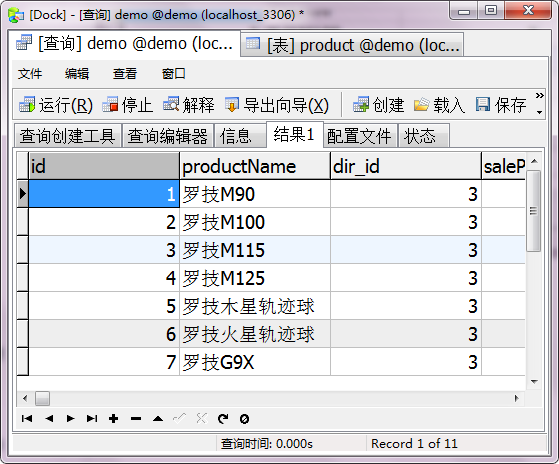This screenshot has width=559, height=464.
Task: Go to previous record arrow
Action: 49,418
